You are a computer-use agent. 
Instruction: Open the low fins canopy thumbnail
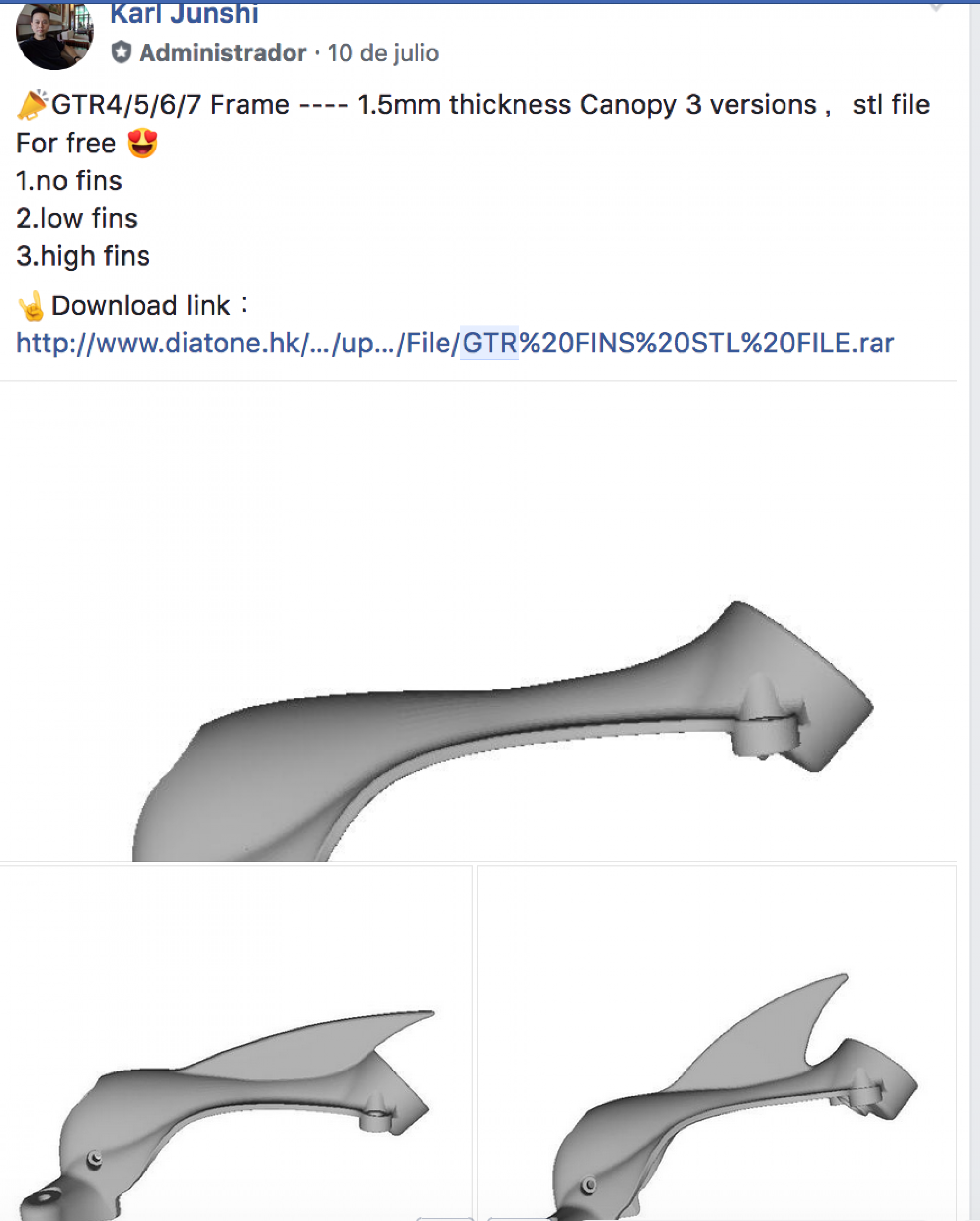(x=236, y=1043)
